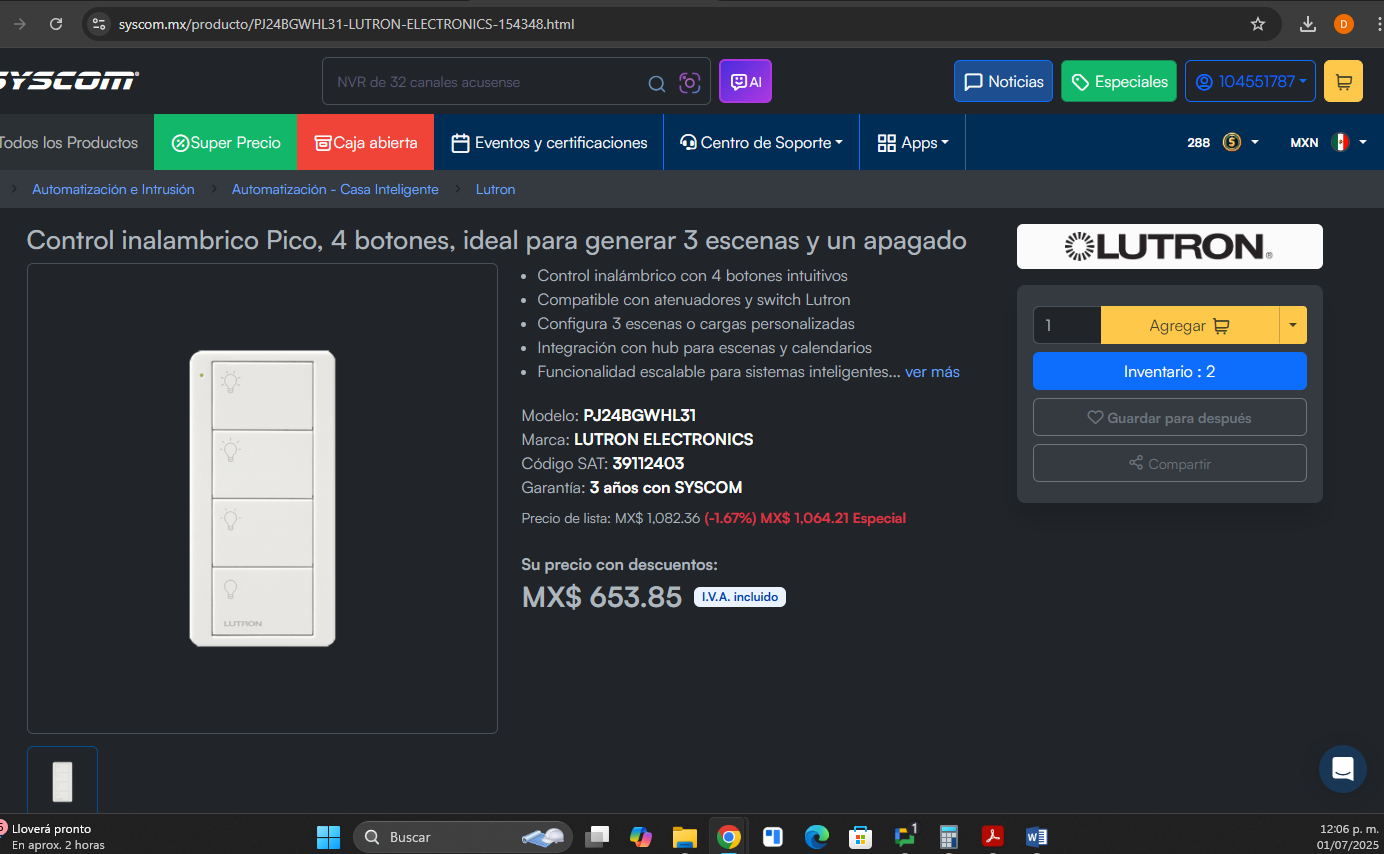The width and height of the screenshot is (1384, 854).
Task: Open the Noticias button
Action: pos(1003,82)
